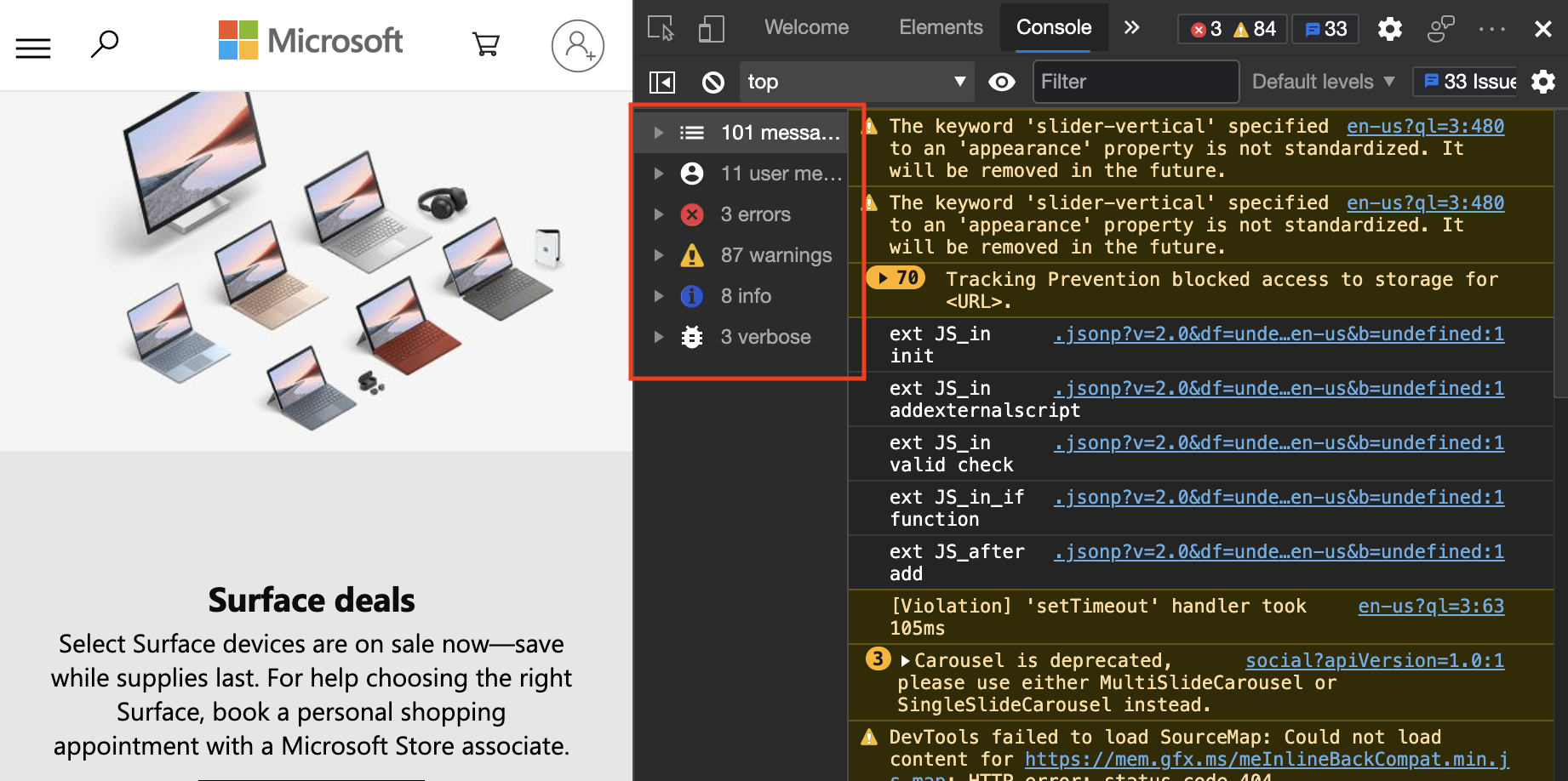Show more DevTools tabs chevron
Screen dimensions: 1568x781
point(1131,27)
